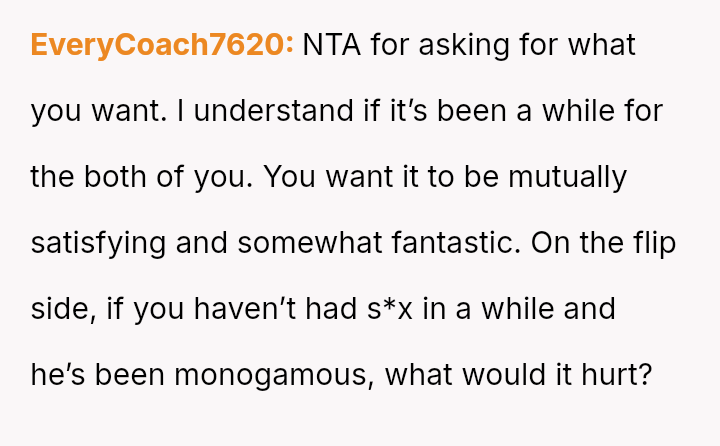Click the word "fantastic" in the comment
This screenshot has height=446, width=720.
456,242
